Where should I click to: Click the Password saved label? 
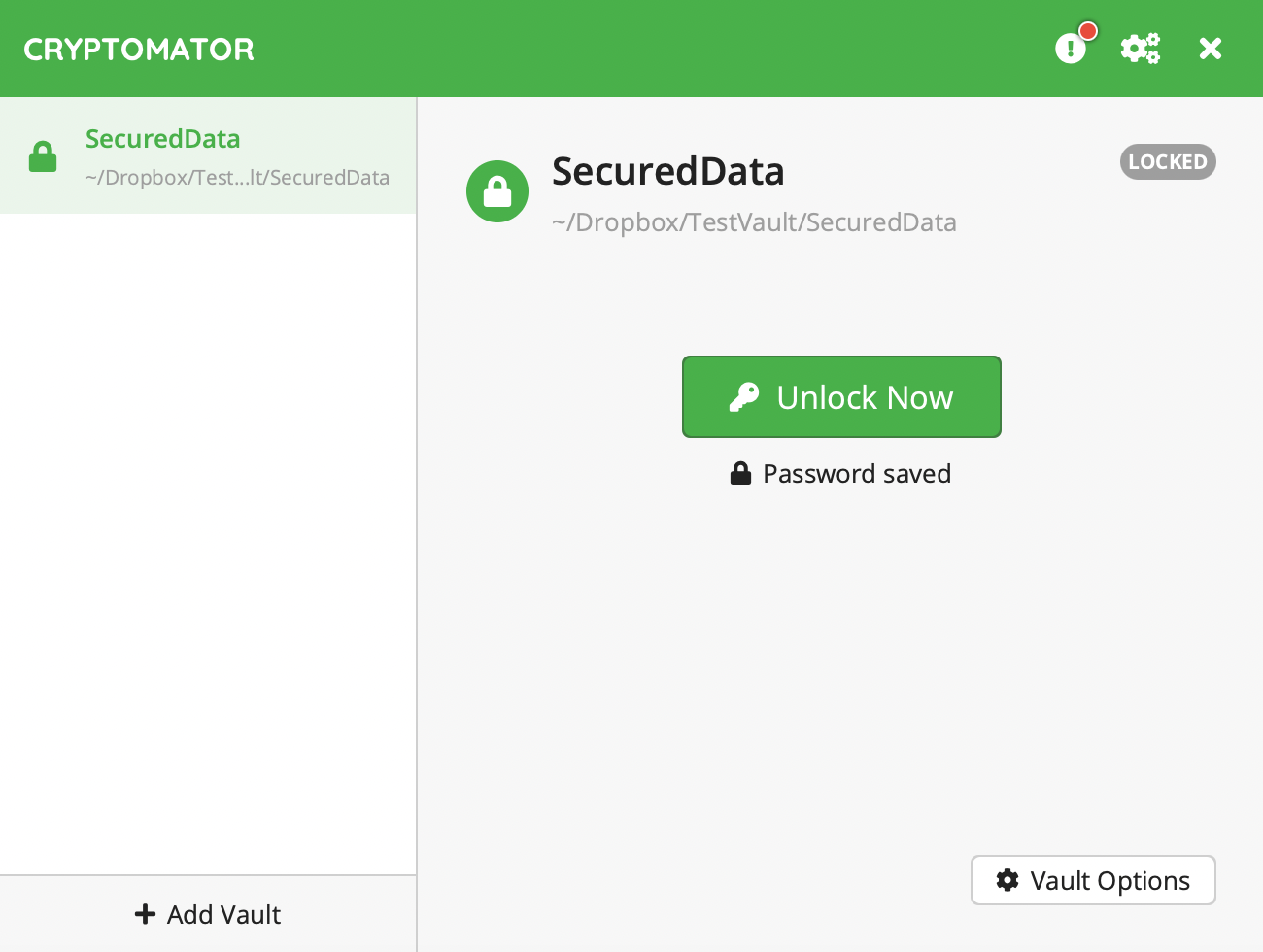click(857, 474)
